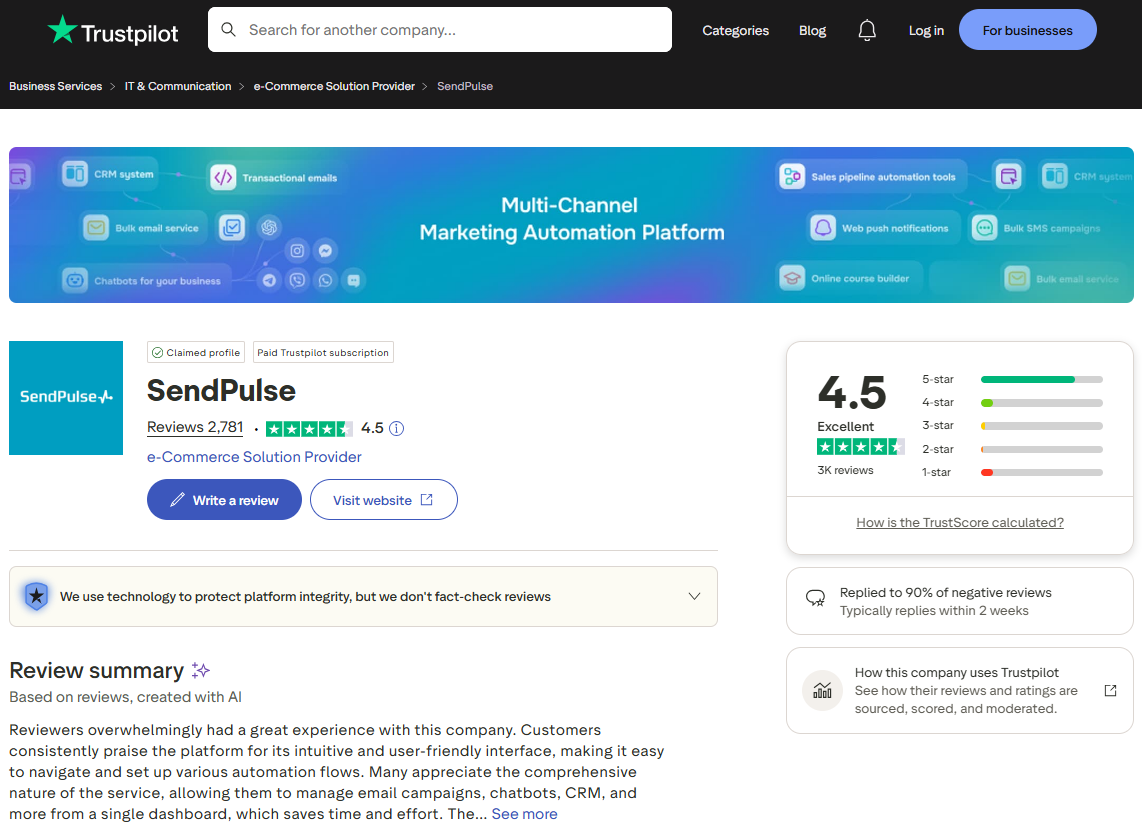Click the company search input field
Screen dimensions: 1142x833
tap(440, 29)
